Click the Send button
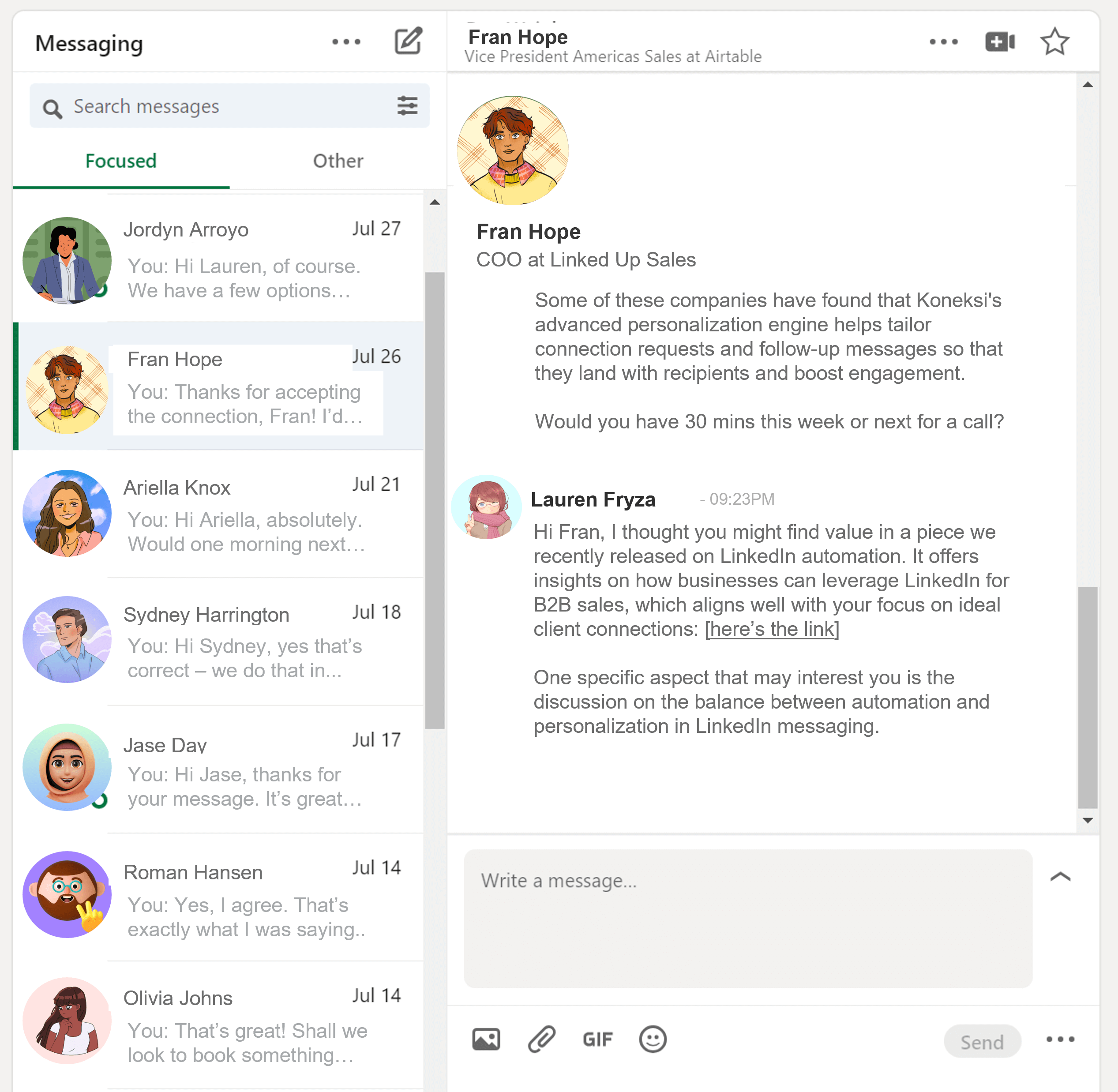The image size is (1118, 1092). [x=982, y=1042]
